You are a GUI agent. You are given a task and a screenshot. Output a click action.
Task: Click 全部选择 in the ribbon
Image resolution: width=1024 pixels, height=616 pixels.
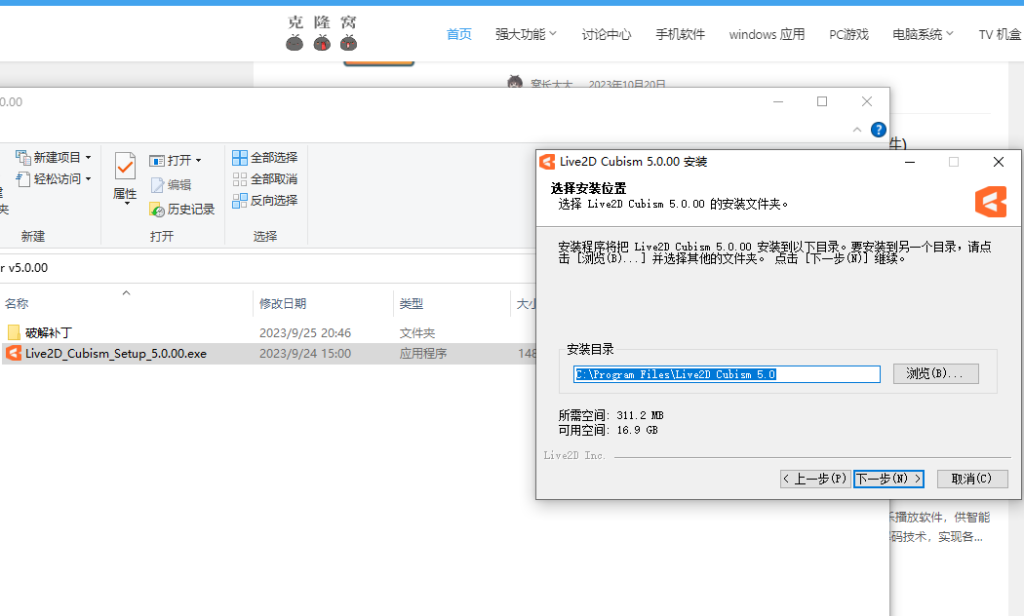265,157
